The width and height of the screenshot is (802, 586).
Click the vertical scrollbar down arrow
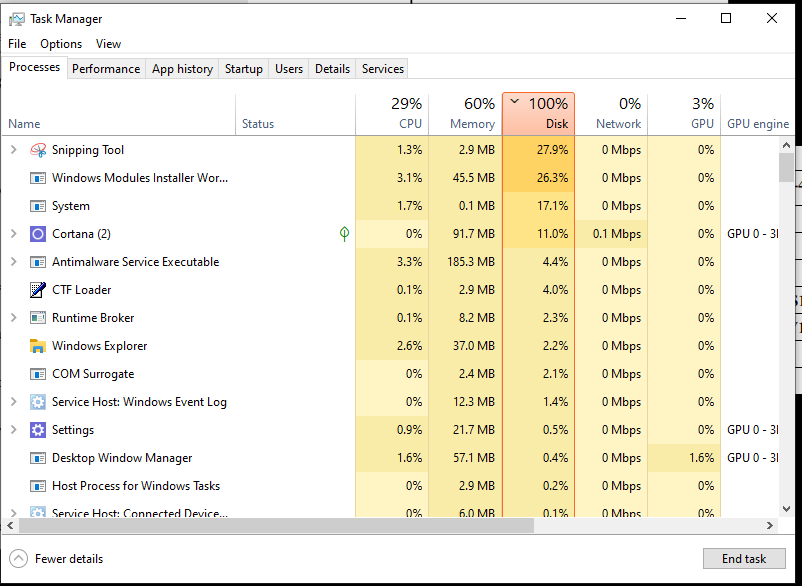[787, 509]
